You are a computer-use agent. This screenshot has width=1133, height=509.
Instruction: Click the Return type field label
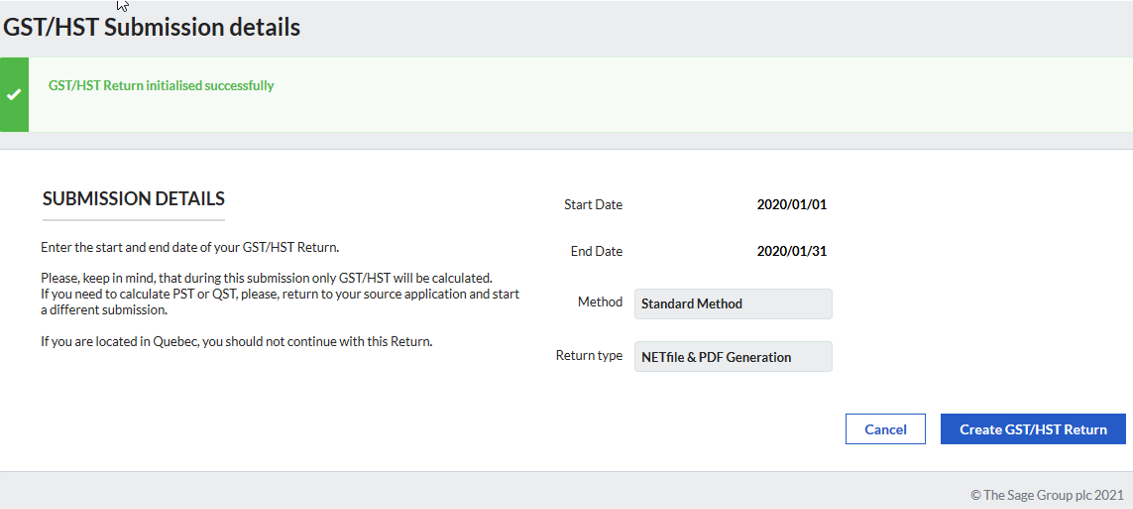pos(589,356)
